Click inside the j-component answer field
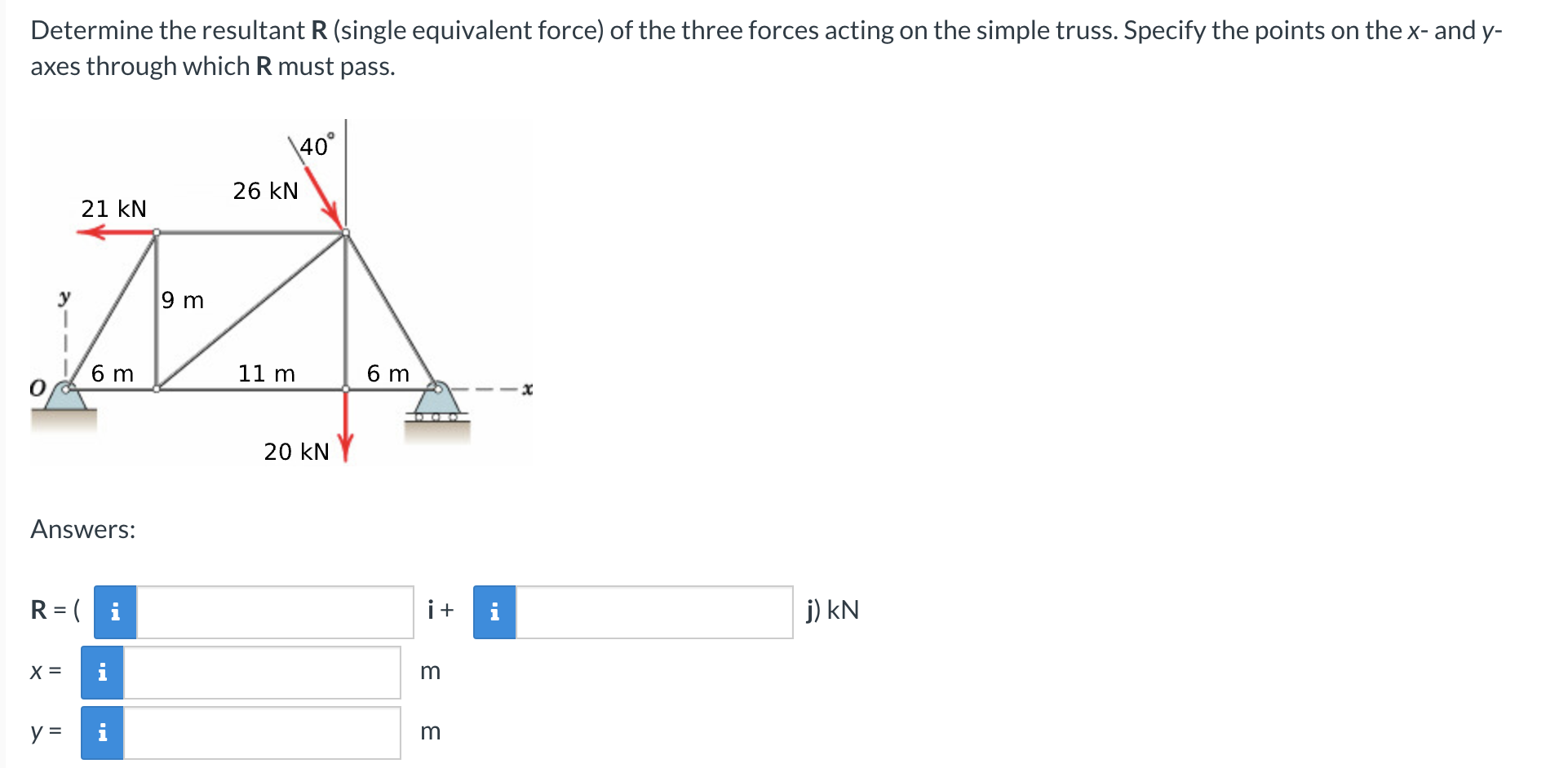This screenshot has height=768, width=1568. click(x=653, y=611)
